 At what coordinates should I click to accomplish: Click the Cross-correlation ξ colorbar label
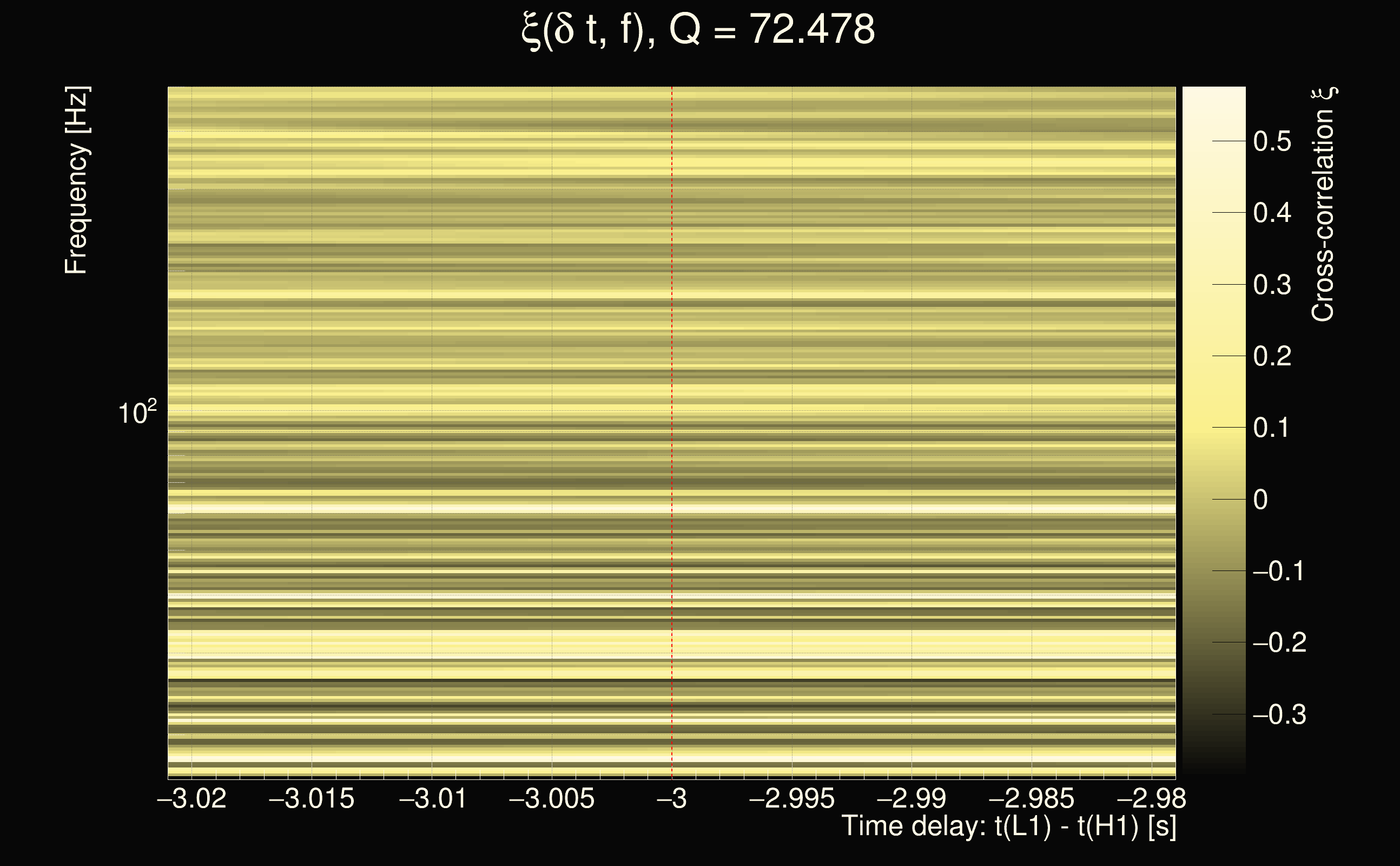[1323, 205]
